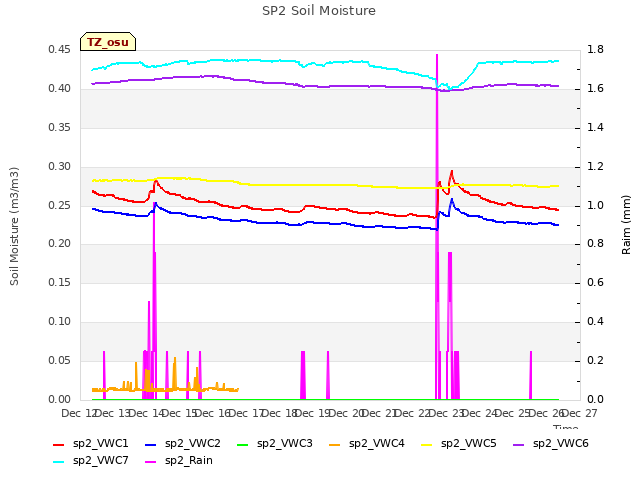Click the sp2_Rain legend label
Screen dimensions: 640x480
[x=189, y=460]
